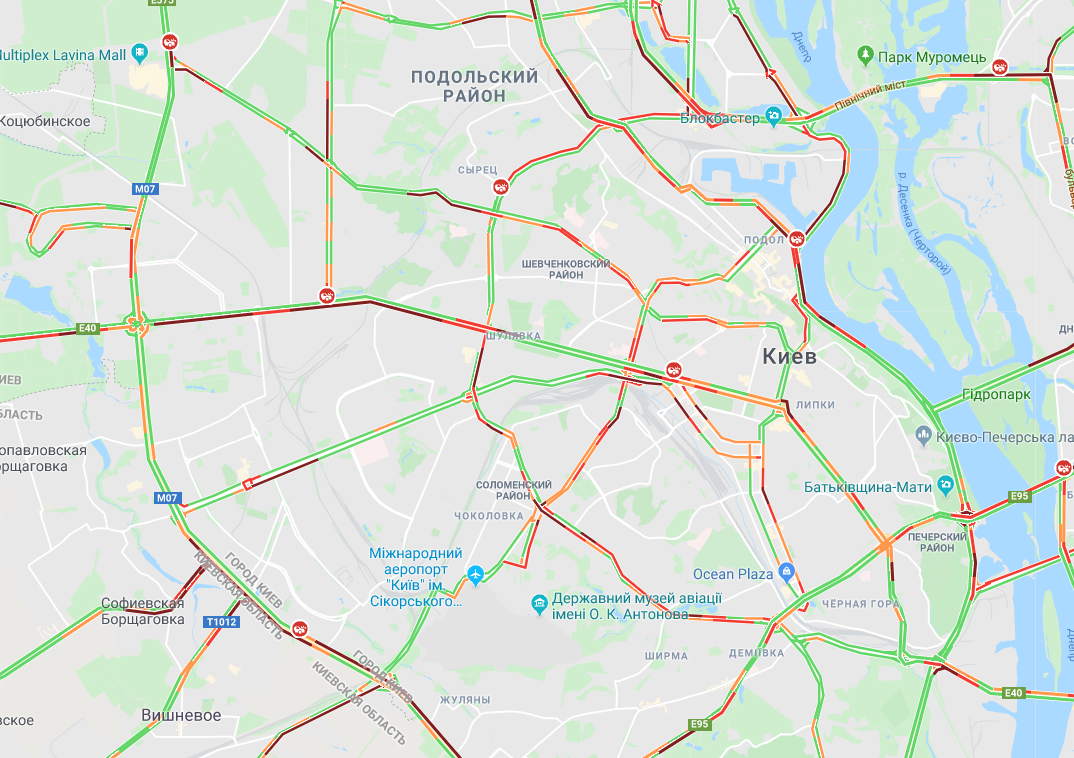1074x758 pixels.
Task: Open the Блокбастер camera marker
Action: pos(774,115)
